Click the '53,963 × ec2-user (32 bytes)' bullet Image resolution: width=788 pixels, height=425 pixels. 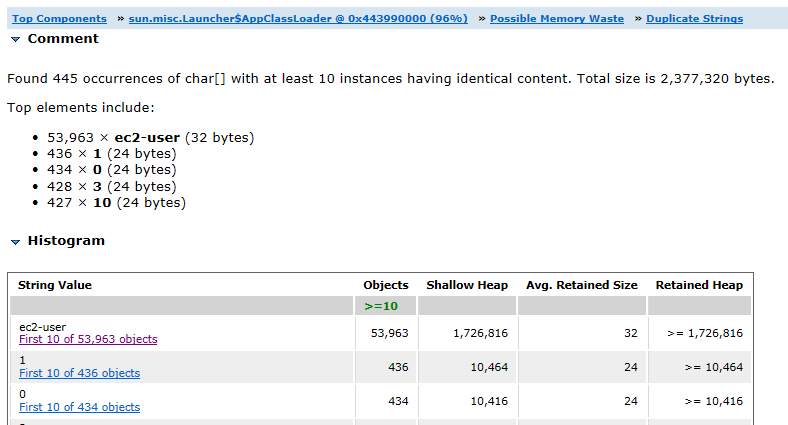151,138
